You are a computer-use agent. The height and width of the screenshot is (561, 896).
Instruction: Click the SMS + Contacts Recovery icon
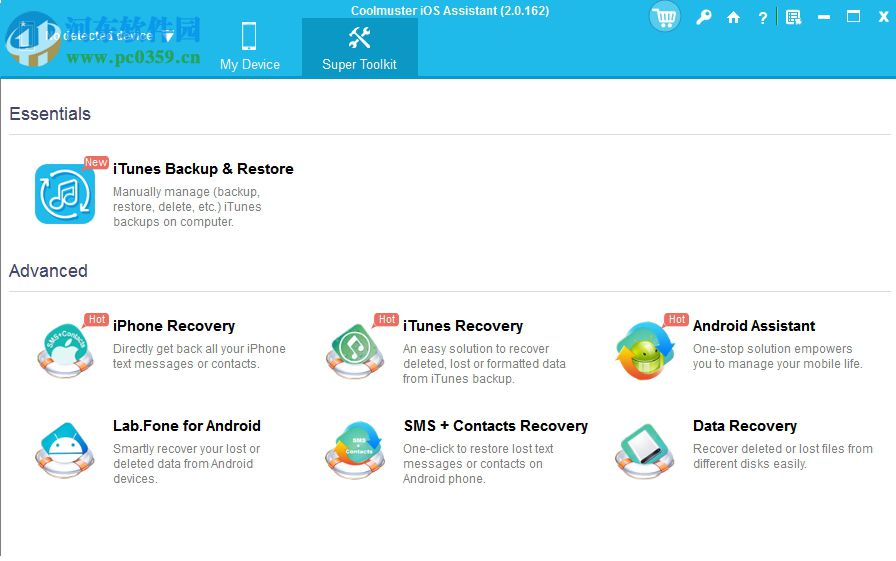(355, 451)
